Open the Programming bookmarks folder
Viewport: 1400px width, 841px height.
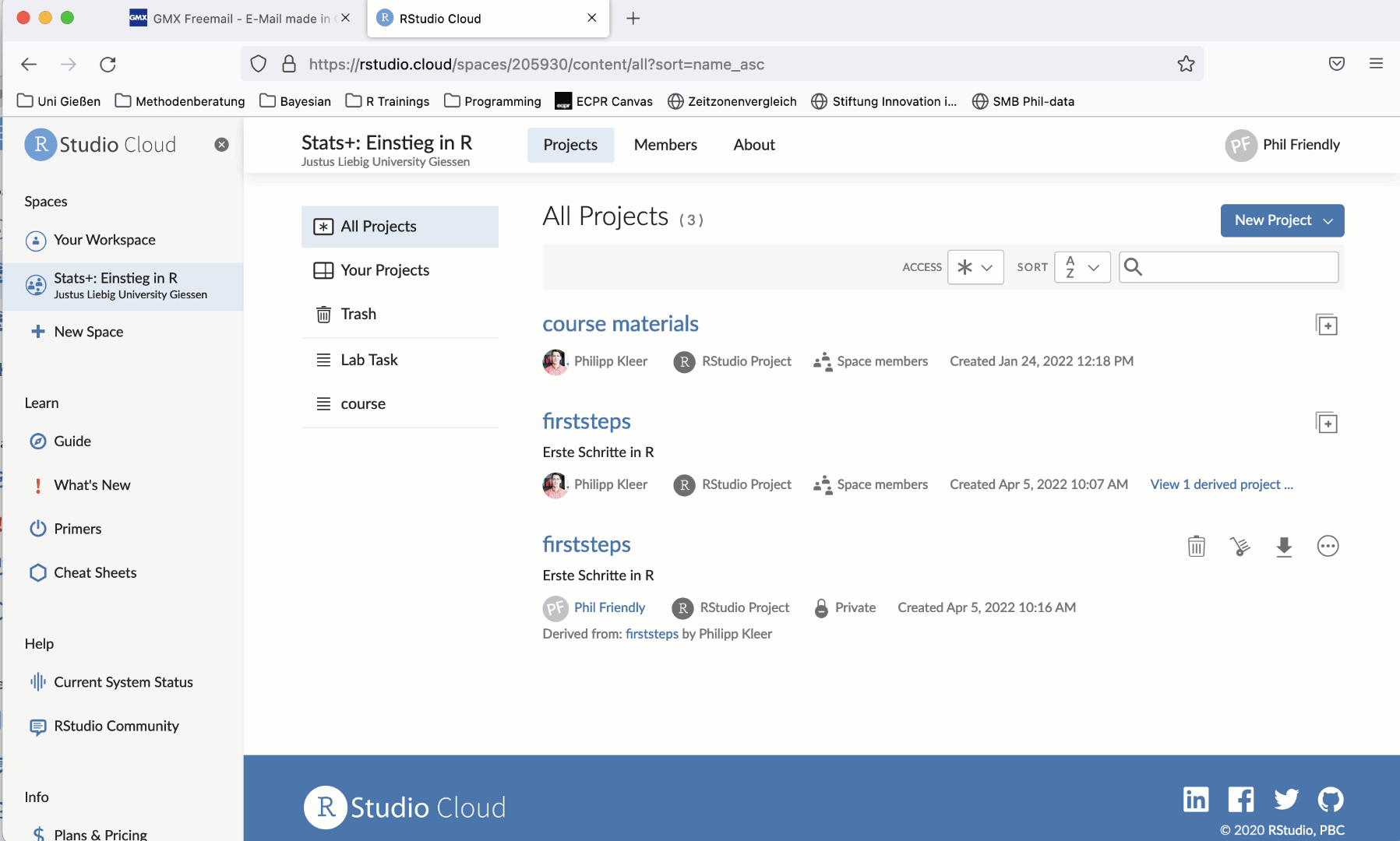[492, 101]
